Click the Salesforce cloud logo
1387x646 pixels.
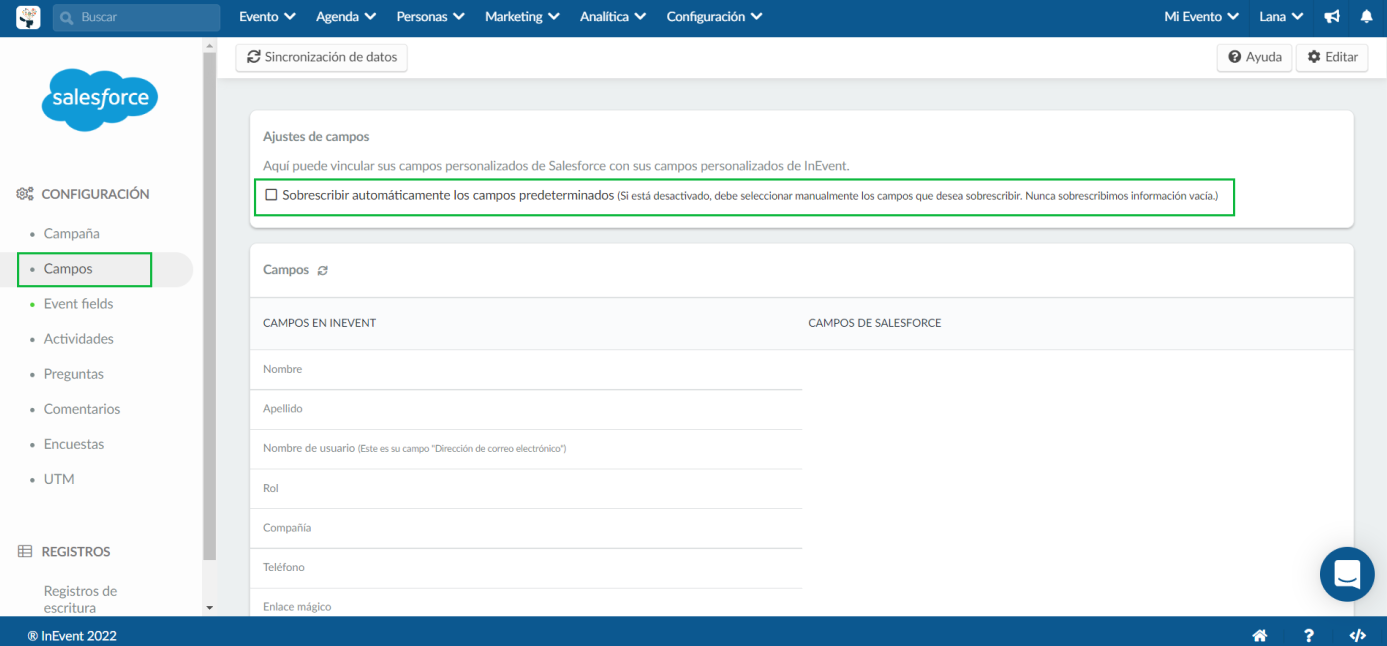100,99
